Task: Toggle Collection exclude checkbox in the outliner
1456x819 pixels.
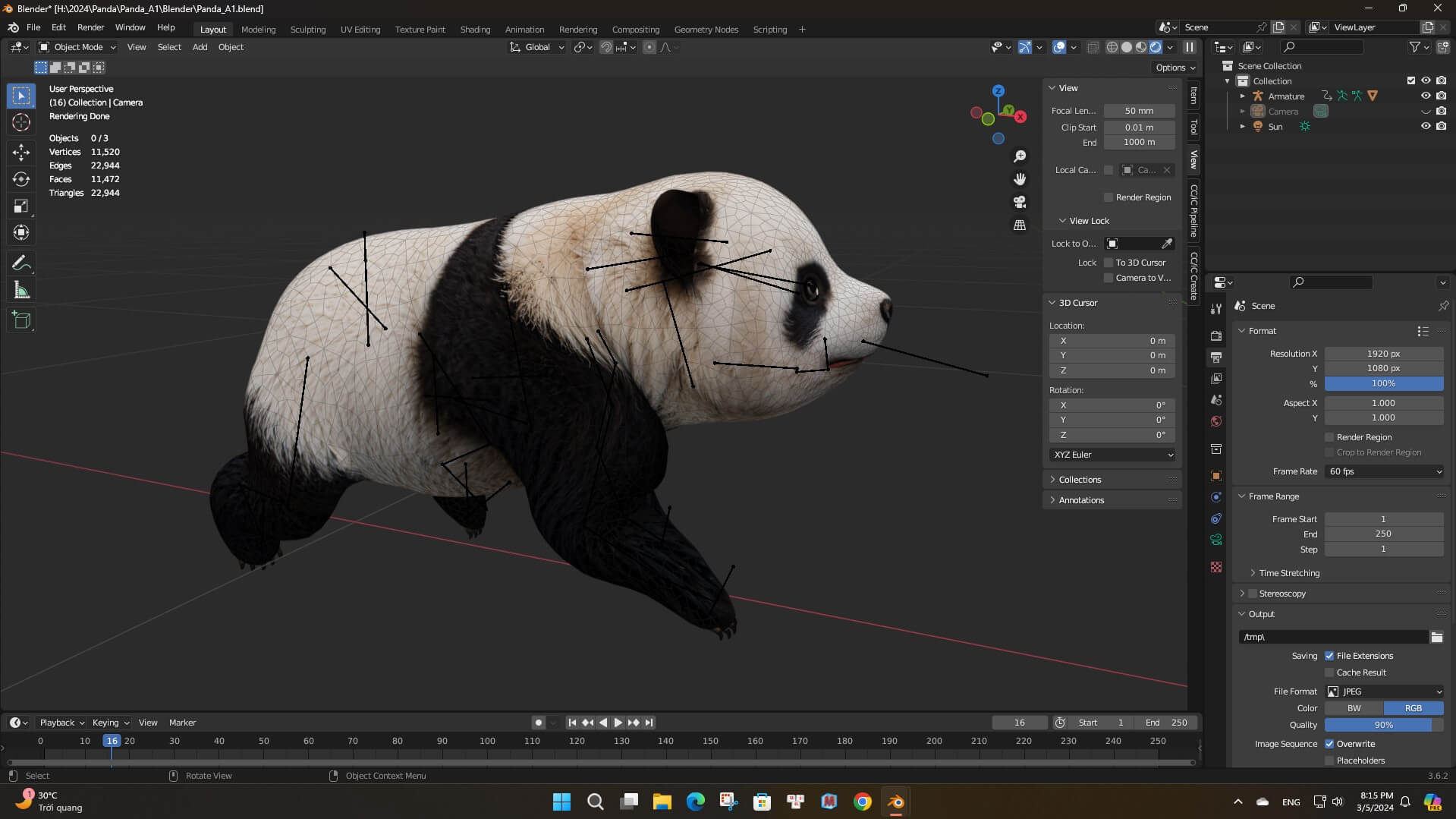Action: pos(1411,80)
